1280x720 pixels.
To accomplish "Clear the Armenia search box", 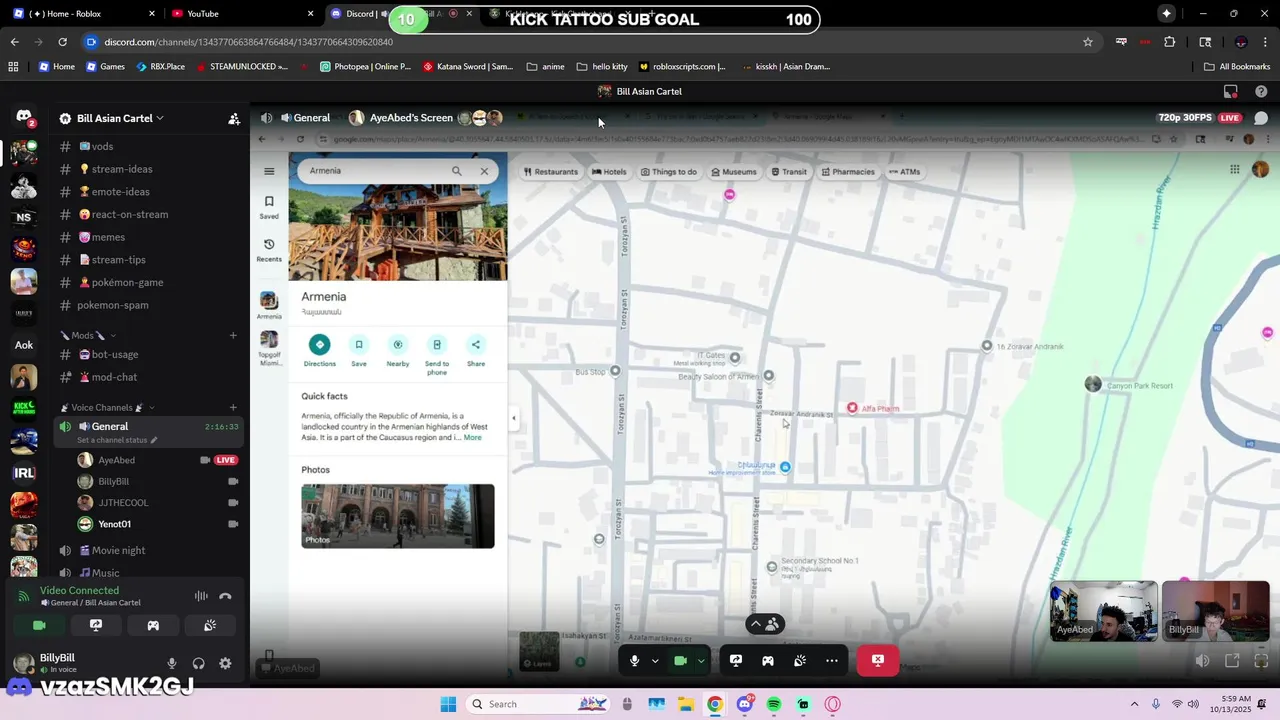I will coord(484,171).
